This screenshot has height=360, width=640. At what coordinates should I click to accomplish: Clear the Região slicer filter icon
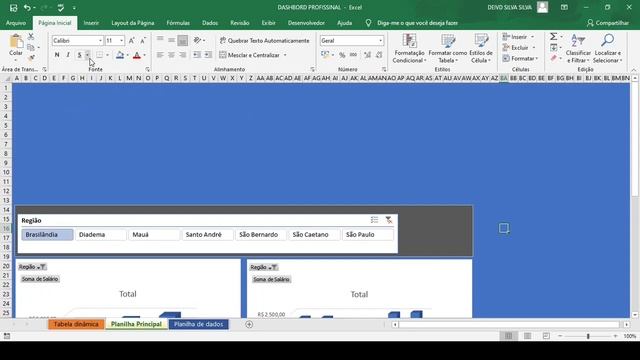point(389,220)
